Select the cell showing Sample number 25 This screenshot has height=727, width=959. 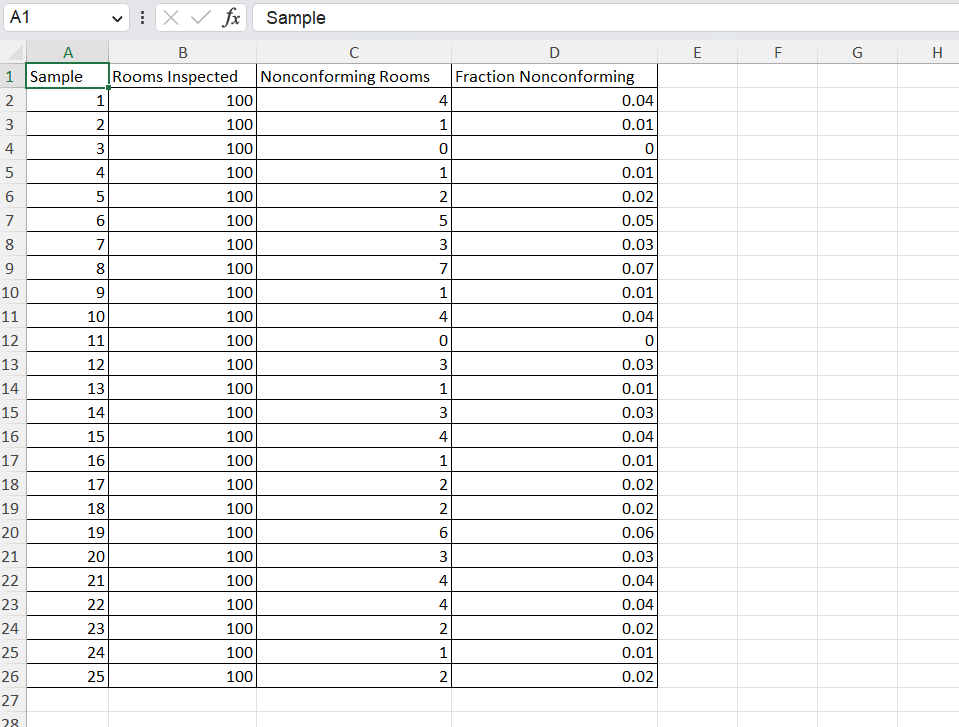67,676
